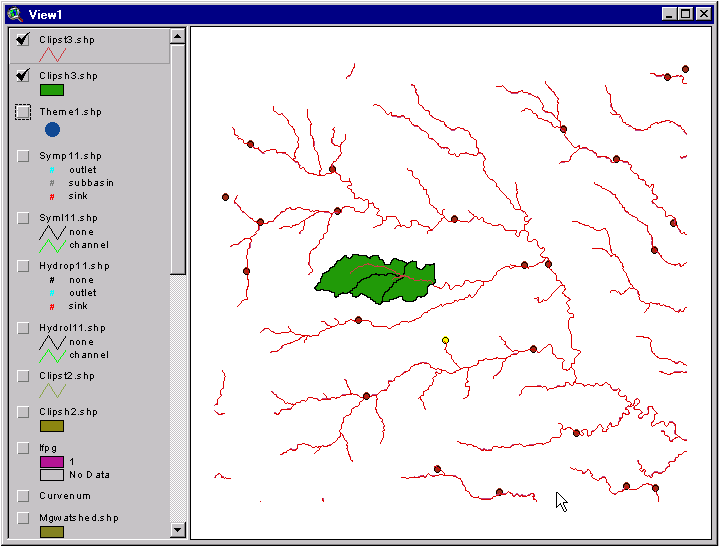Click the black 'none' line symbol under Hydrol11.shp

[52, 341]
